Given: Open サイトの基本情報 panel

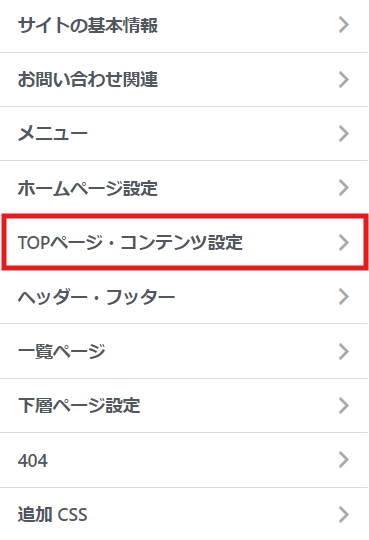Looking at the screenshot, I should click(x=184, y=26).
